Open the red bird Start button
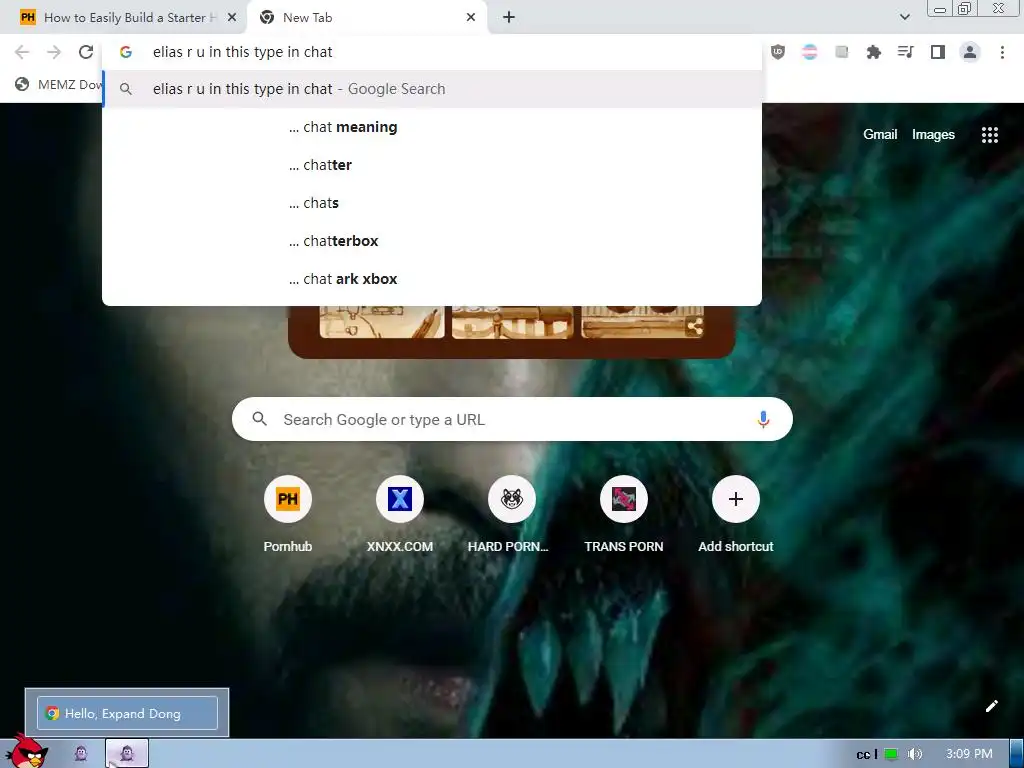This screenshot has width=1024, height=768. tap(26, 752)
